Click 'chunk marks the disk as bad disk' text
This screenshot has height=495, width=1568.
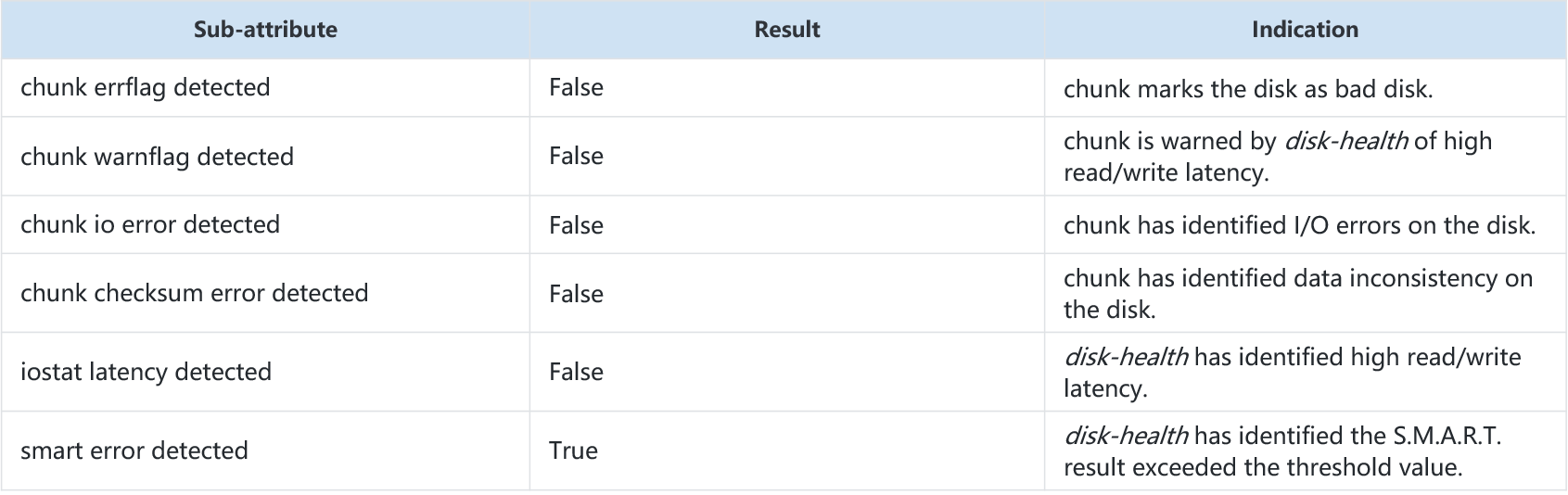tap(1248, 89)
